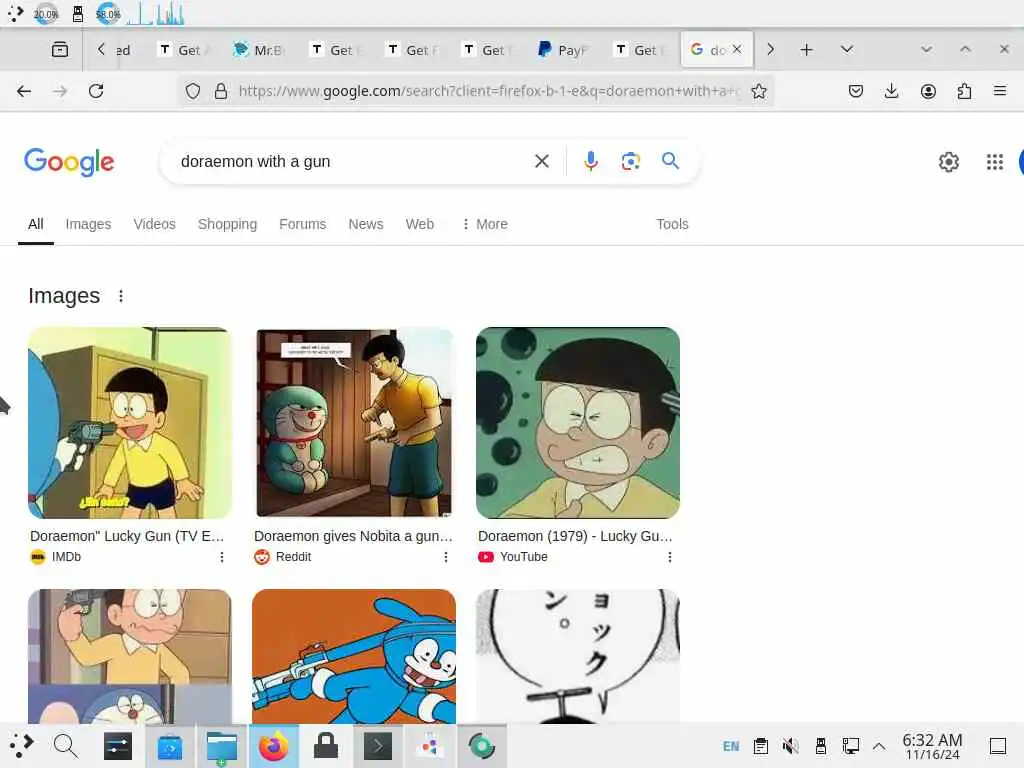Open options for the IMDb image result
Screen dimensions: 1024x768
pos(222,557)
